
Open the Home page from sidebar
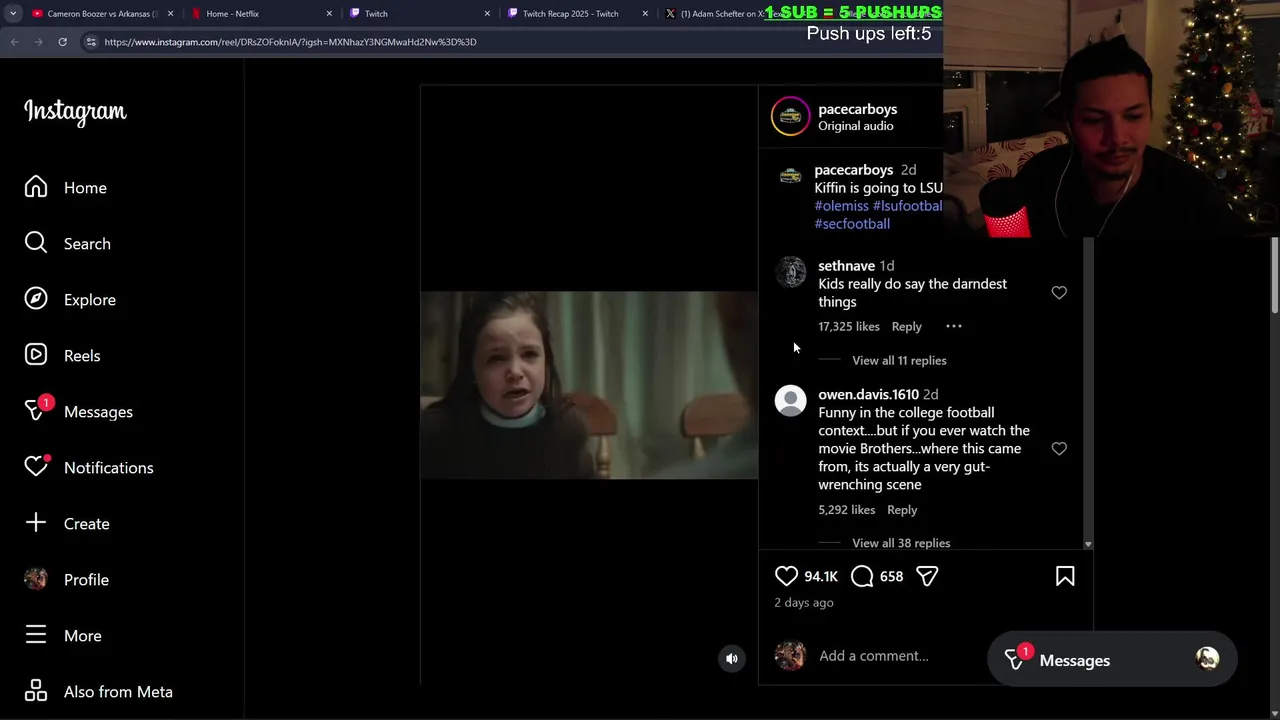tap(66, 188)
